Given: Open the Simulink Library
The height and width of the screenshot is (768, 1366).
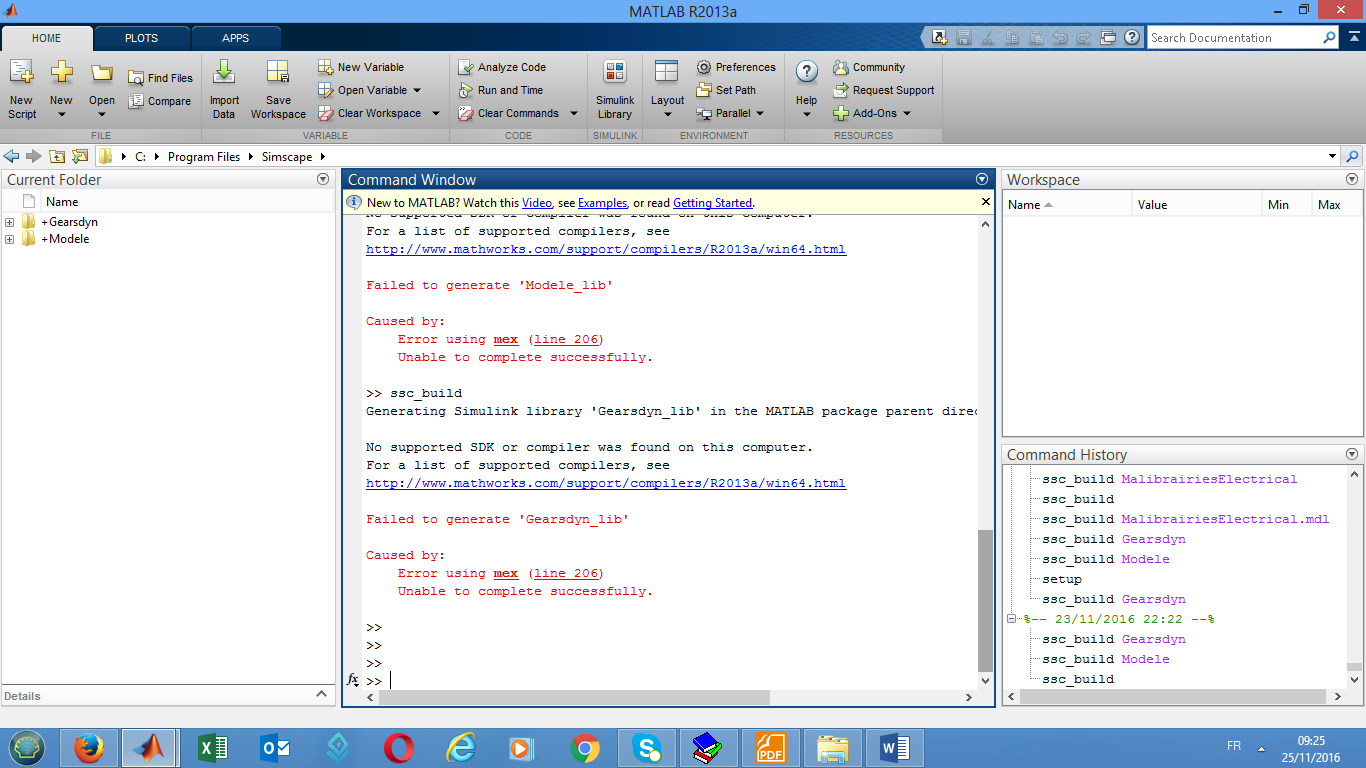Looking at the screenshot, I should pos(615,89).
